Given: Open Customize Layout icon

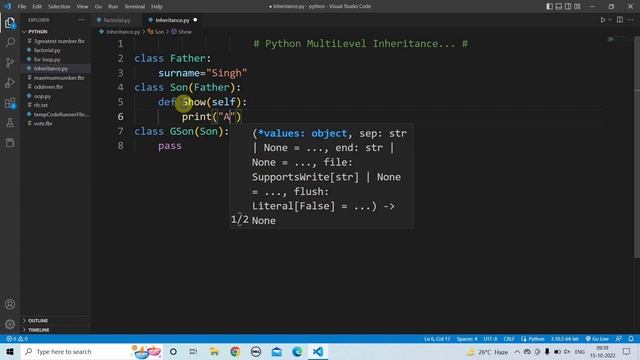Looking at the screenshot, I should click(577, 6).
